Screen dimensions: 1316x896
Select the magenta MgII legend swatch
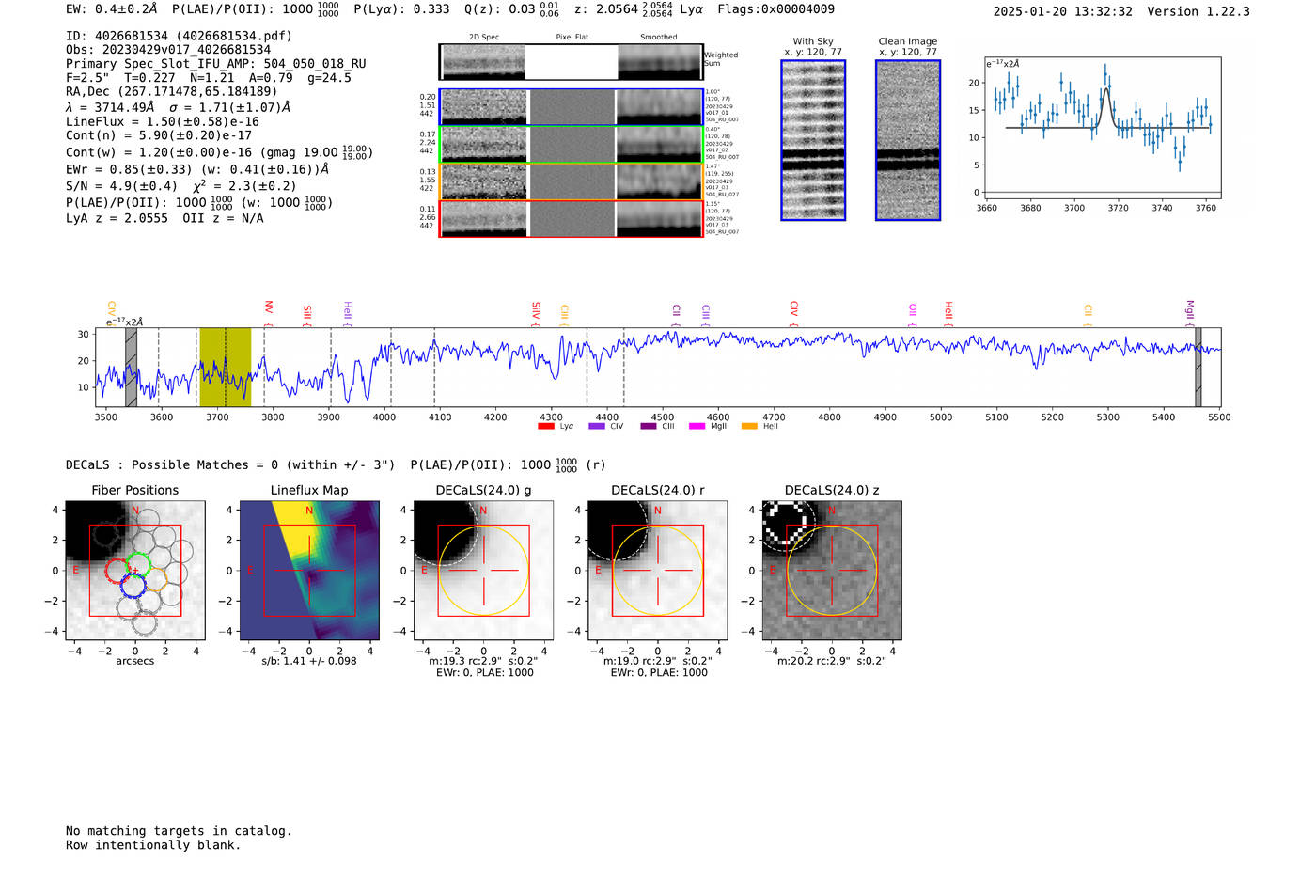697,427
